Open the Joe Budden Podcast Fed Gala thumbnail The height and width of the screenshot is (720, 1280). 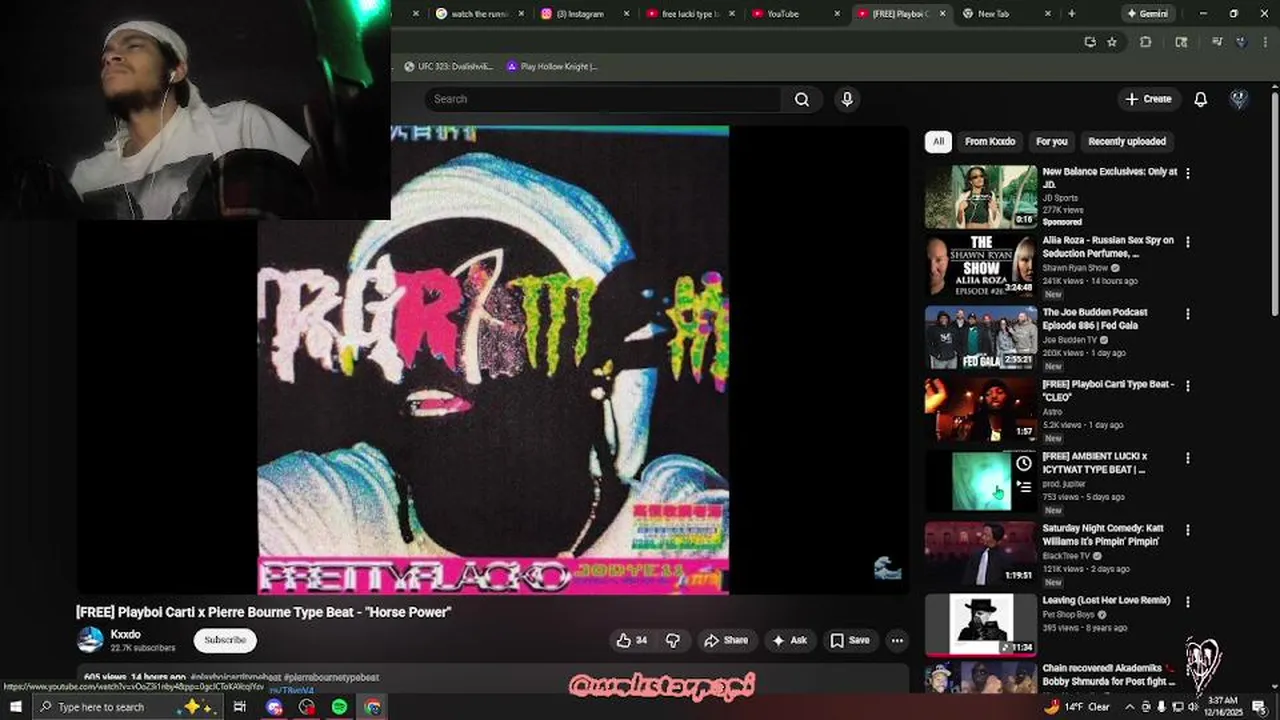click(x=981, y=338)
